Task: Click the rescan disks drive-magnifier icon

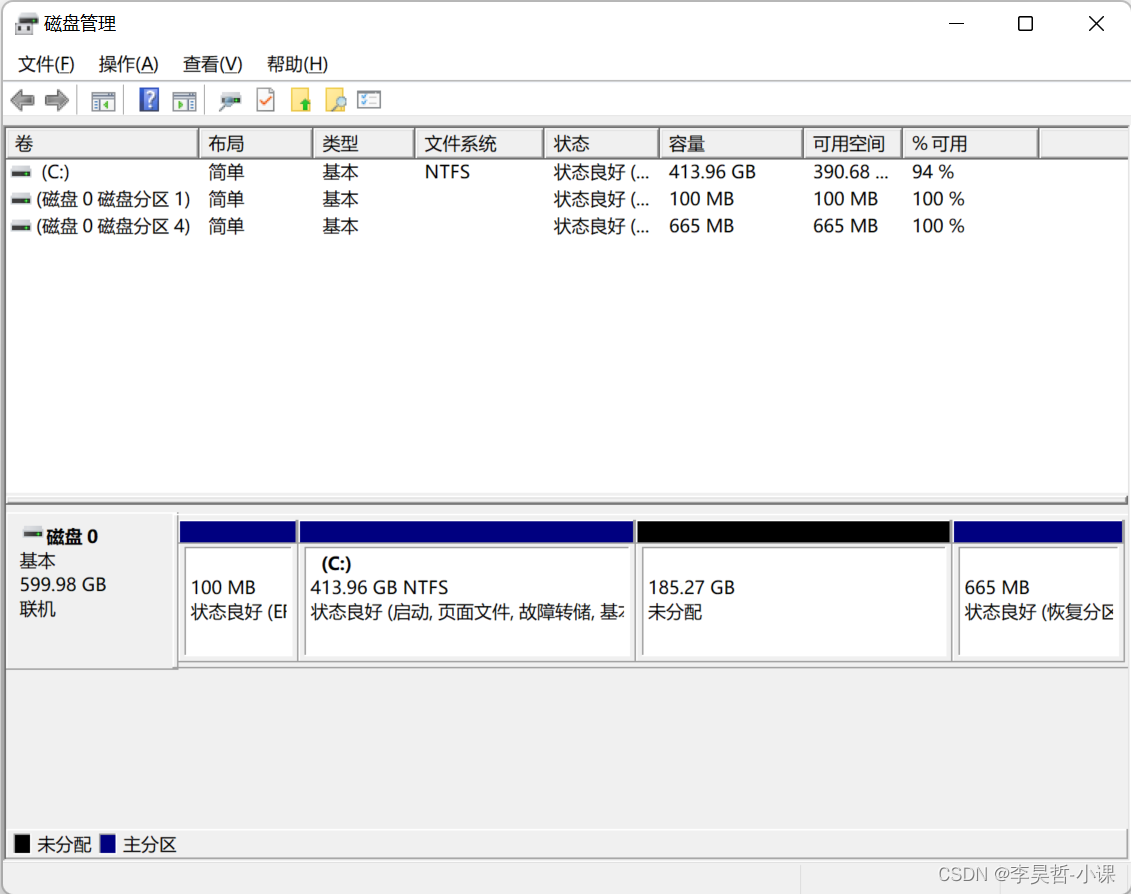Action: [230, 101]
